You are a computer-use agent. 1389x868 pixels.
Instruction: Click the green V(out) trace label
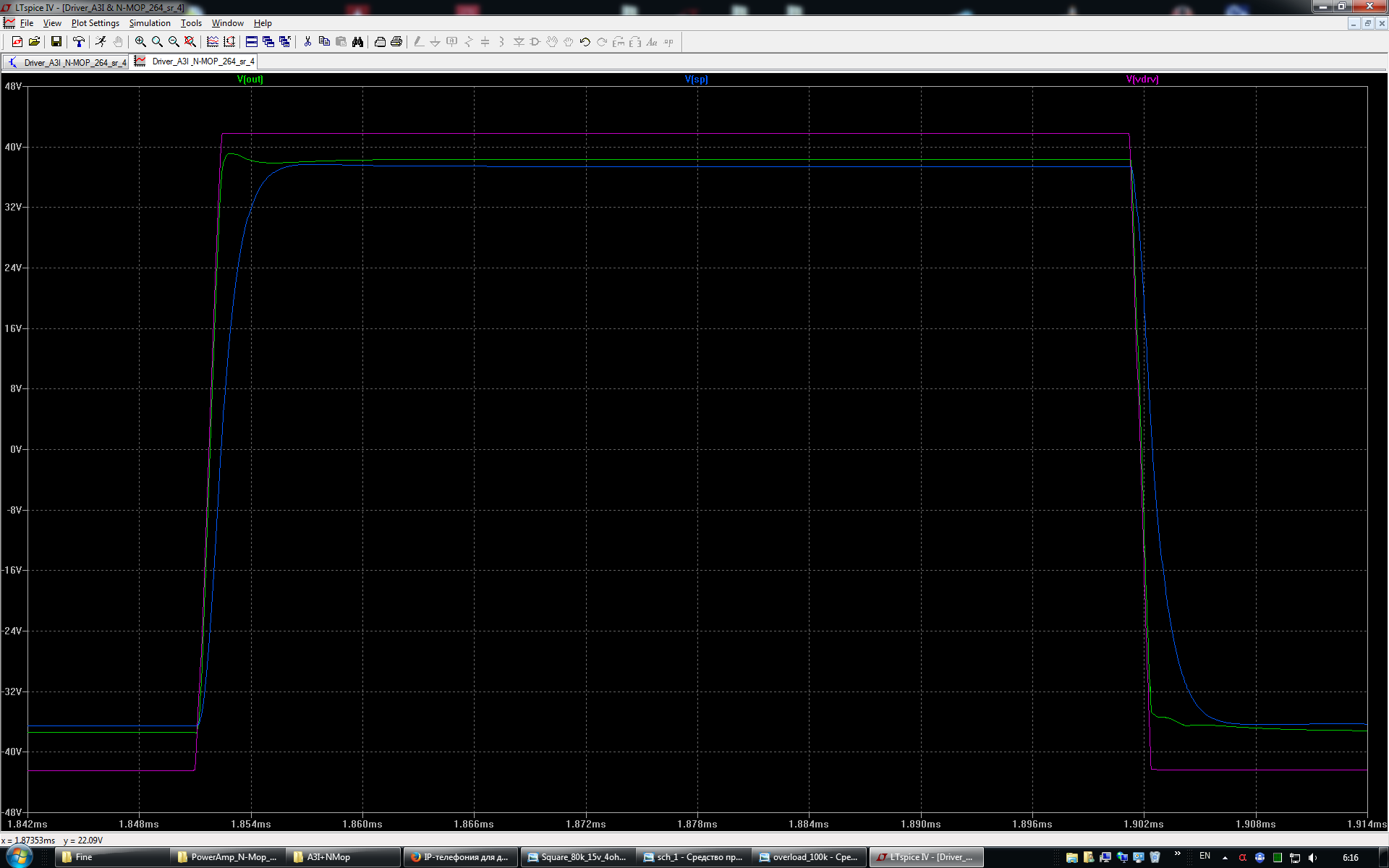point(250,80)
